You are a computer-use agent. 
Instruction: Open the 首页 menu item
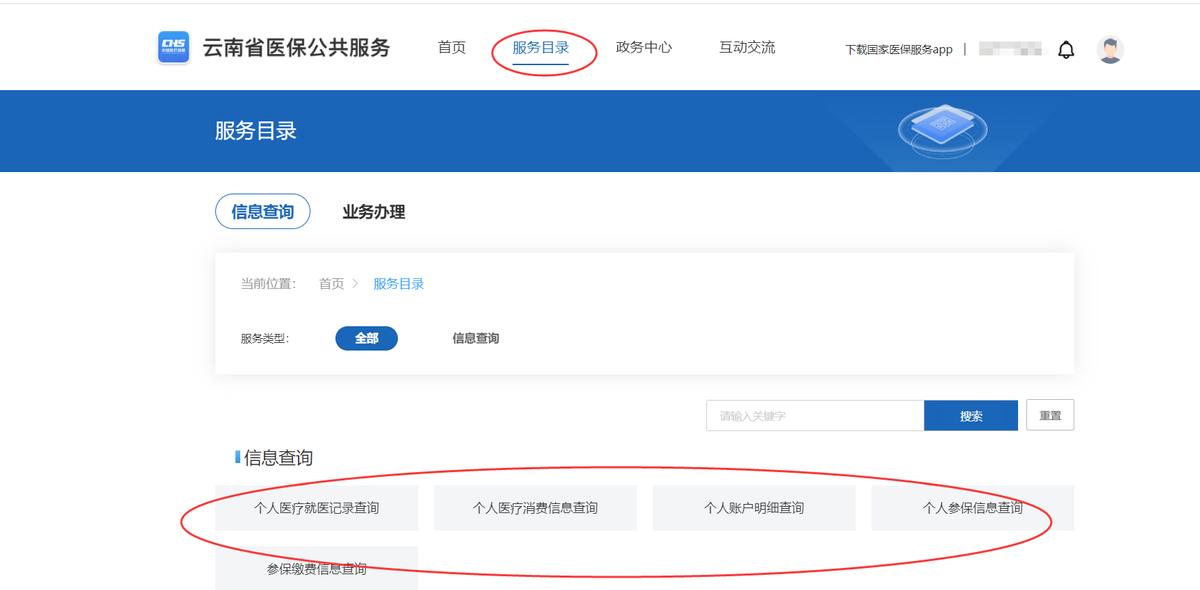pyautogui.click(x=451, y=46)
